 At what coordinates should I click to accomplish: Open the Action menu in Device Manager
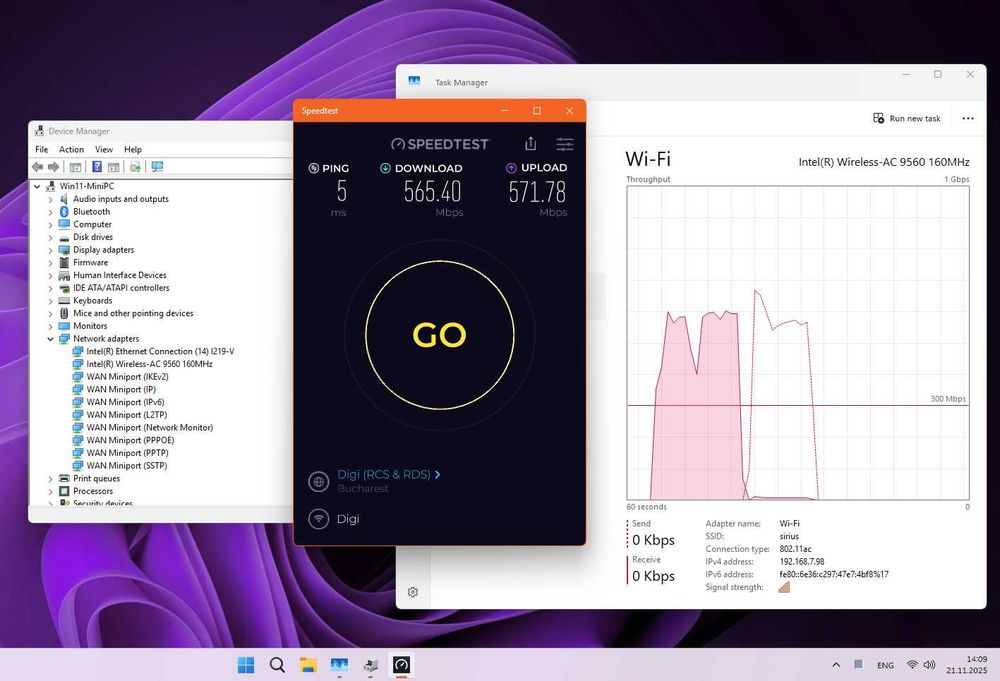pos(71,149)
